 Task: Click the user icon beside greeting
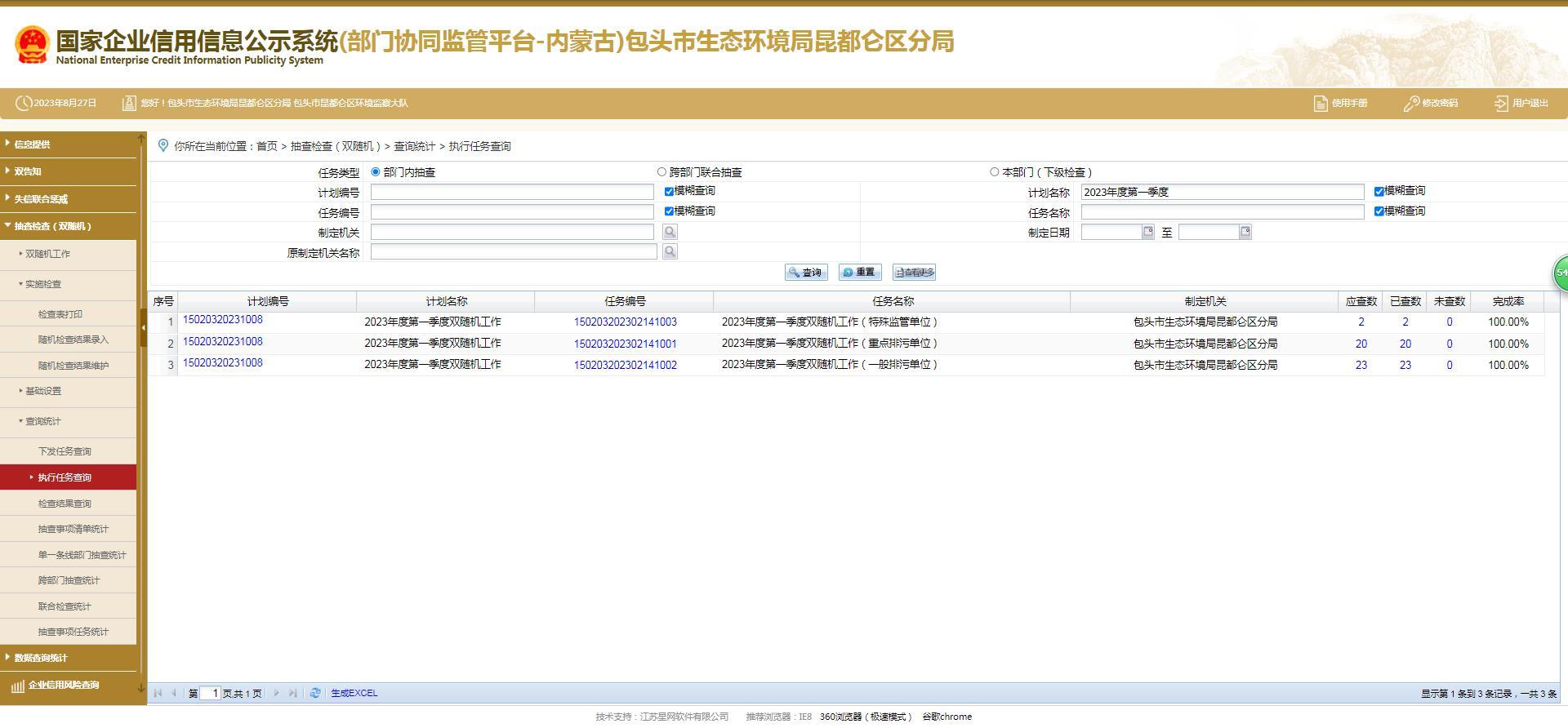click(129, 103)
